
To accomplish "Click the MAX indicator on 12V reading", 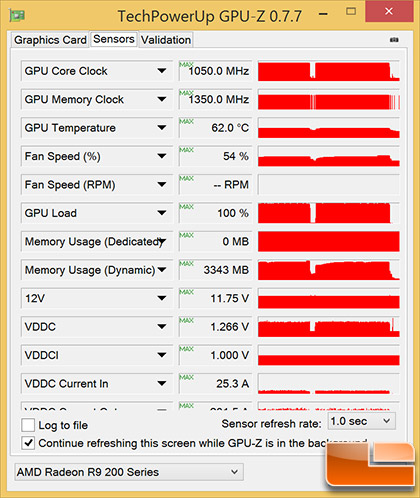I will click(186, 292).
